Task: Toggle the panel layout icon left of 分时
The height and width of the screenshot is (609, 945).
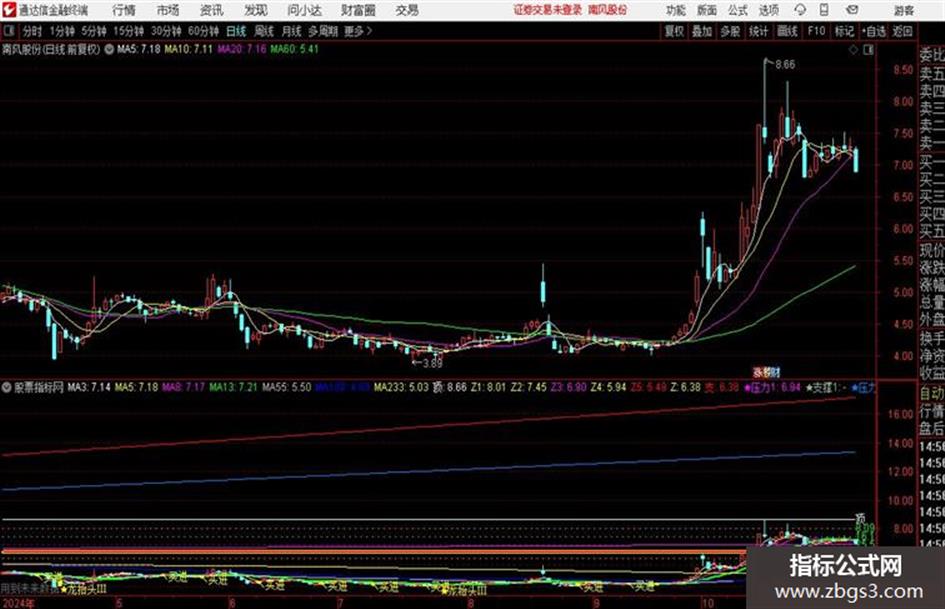Action: pyautogui.click(x=8, y=31)
